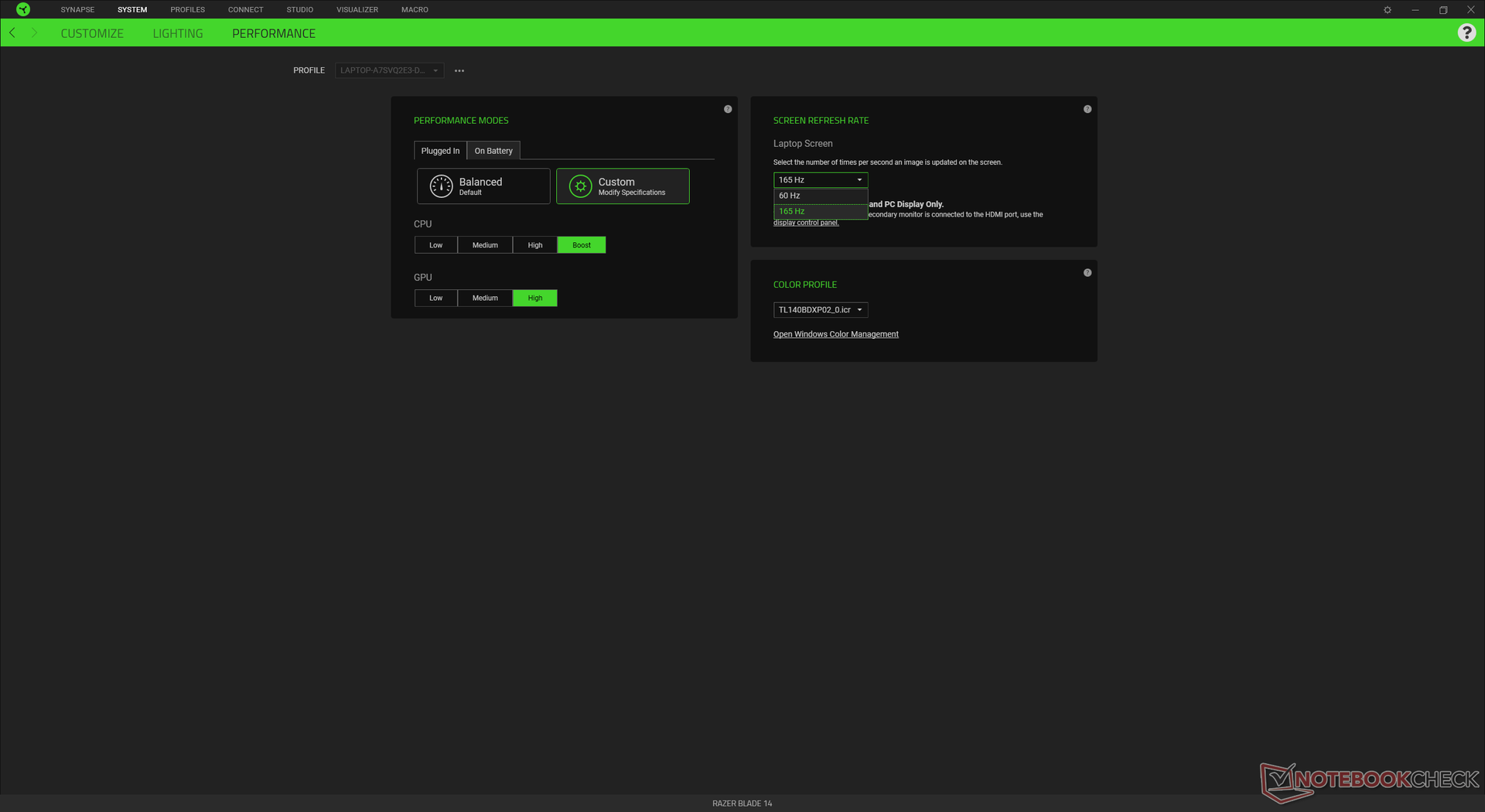Click the Color Profile heading
Viewport: 1485px width, 812px height.
coord(805,285)
